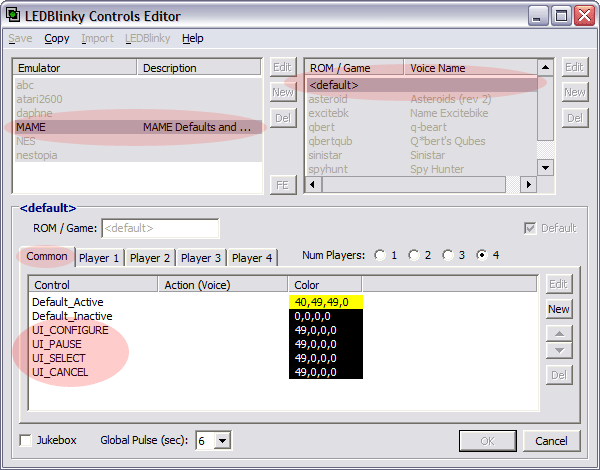
Task: Select the Default_Active control row
Action: click(x=283, y=302)
